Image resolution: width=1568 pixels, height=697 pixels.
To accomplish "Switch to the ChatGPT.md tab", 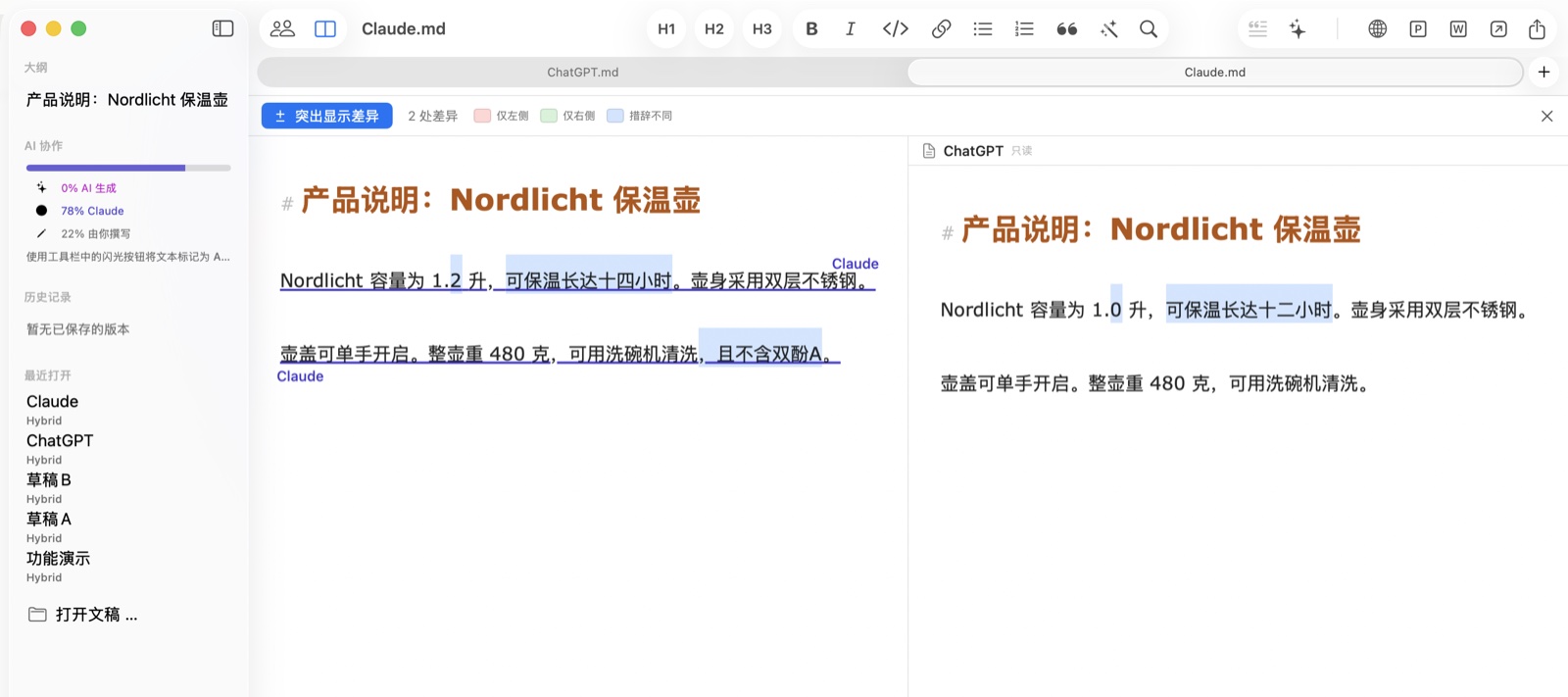I will point(582,72).
